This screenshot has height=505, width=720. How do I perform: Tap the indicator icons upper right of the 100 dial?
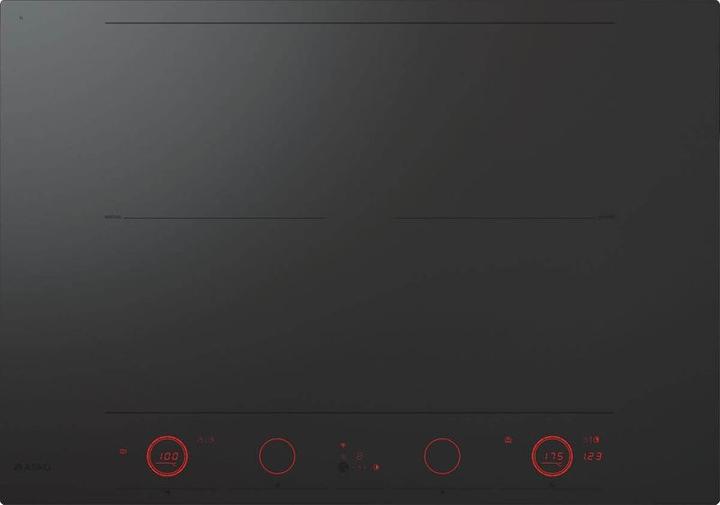(206, 440)
